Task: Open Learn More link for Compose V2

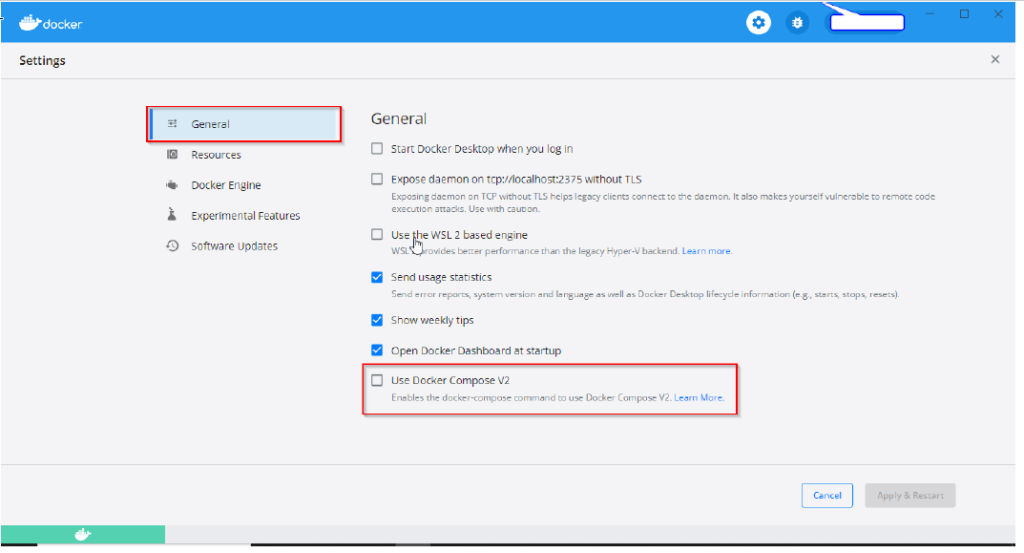Action: pyautogui.click(x=698, y=398)
